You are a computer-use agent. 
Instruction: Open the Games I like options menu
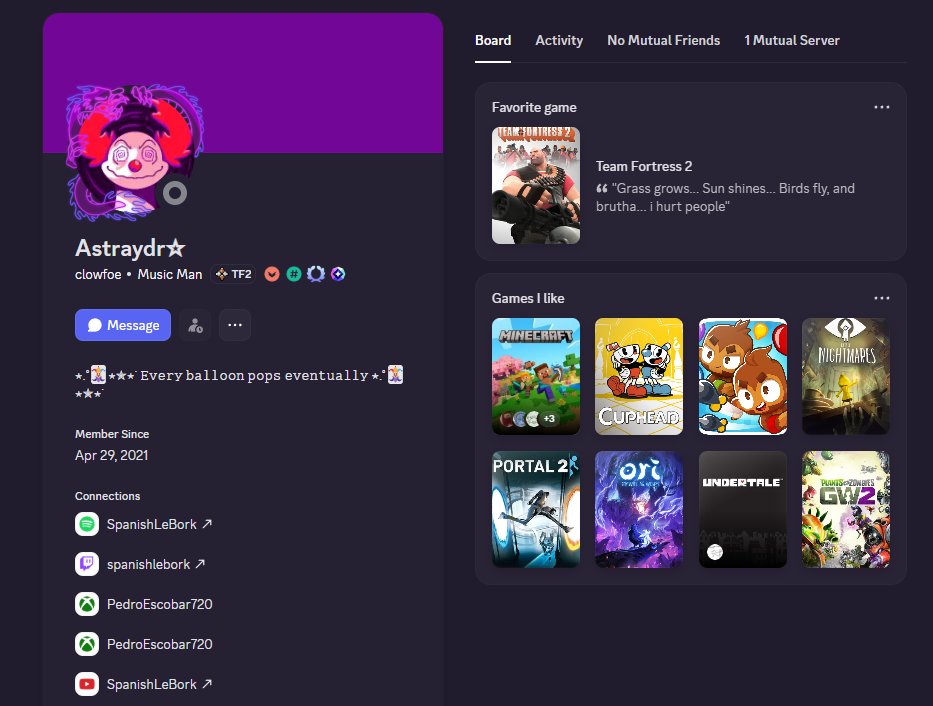point(882,297)
